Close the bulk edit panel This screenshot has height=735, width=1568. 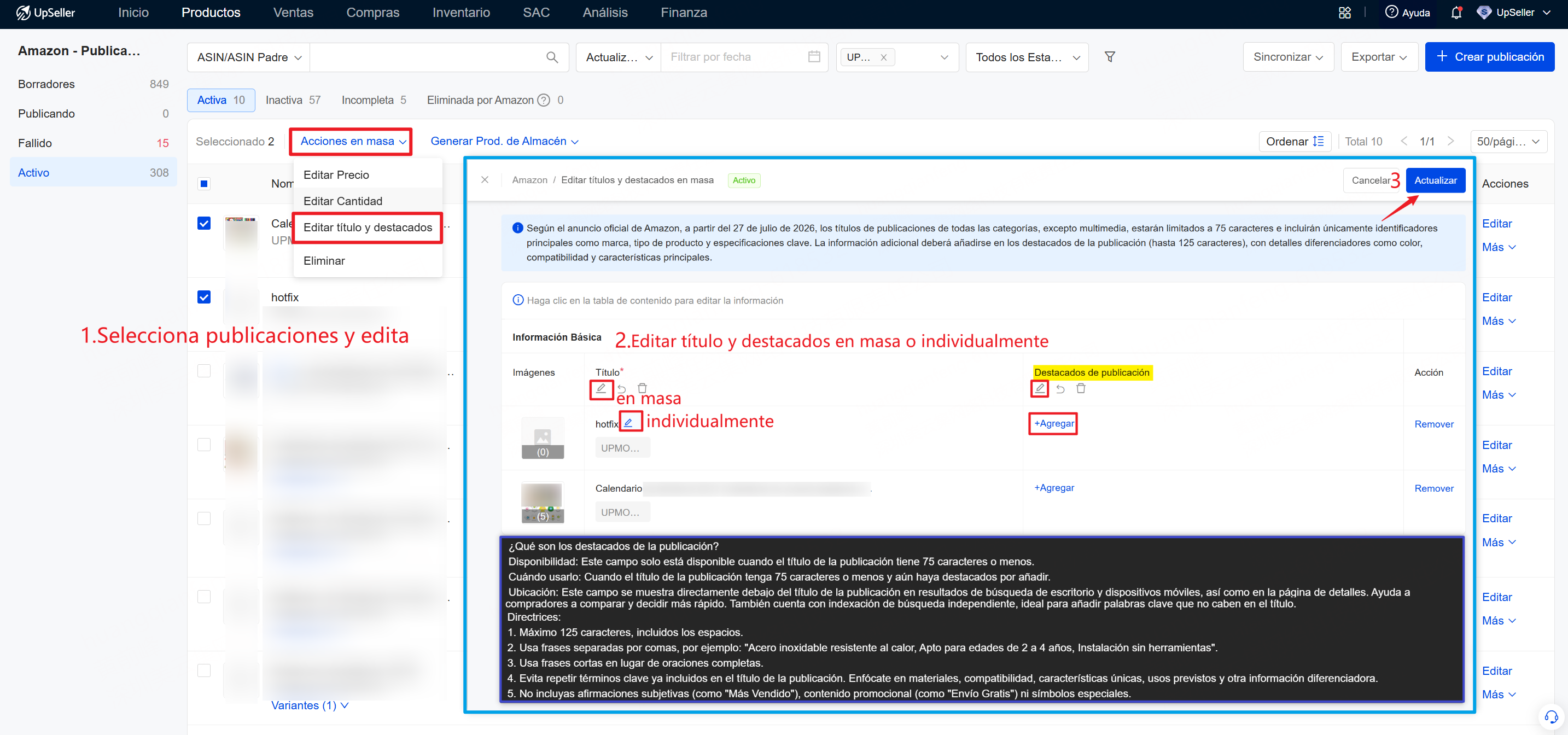[x=485, y=179]
